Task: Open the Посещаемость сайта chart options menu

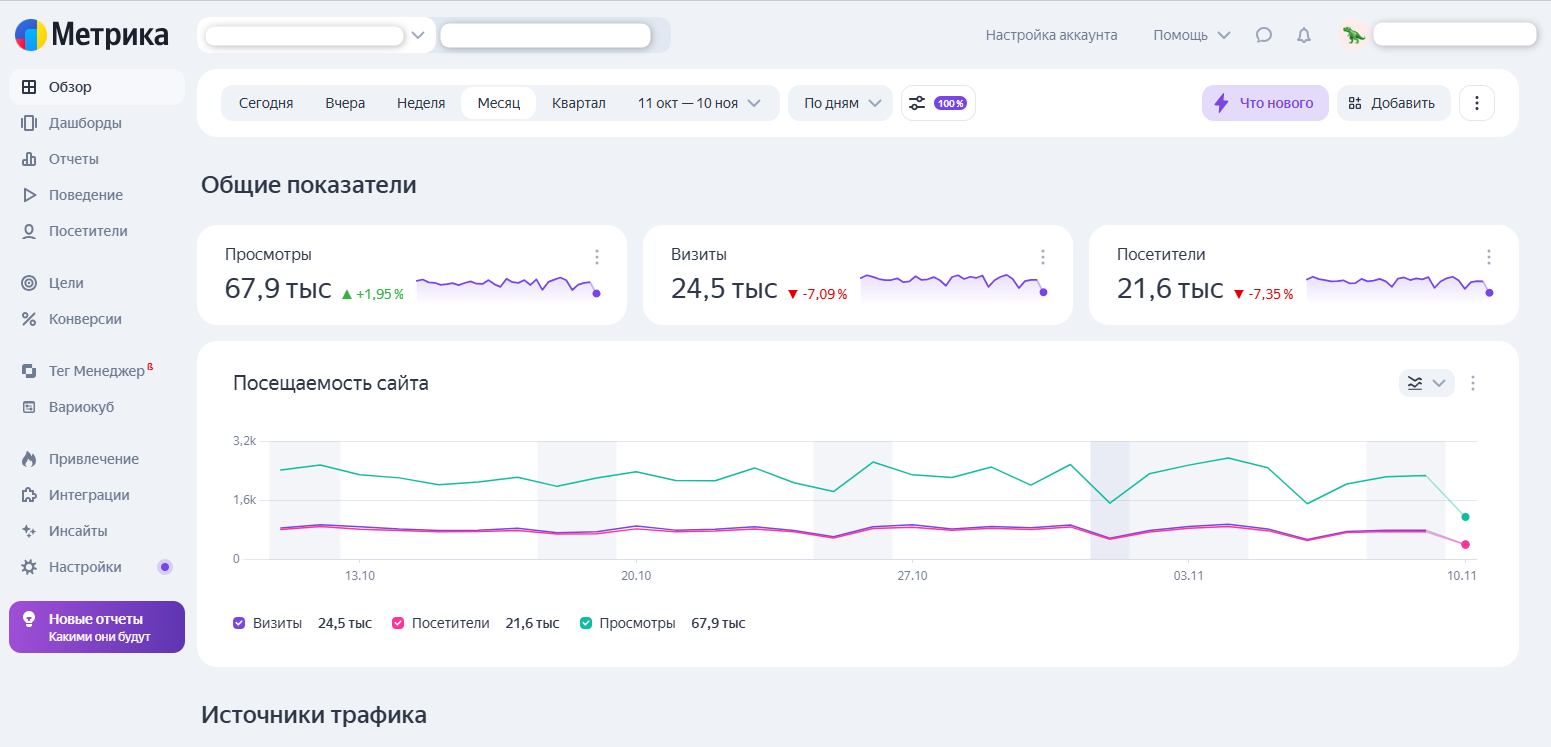Action: click(1473, 383)
